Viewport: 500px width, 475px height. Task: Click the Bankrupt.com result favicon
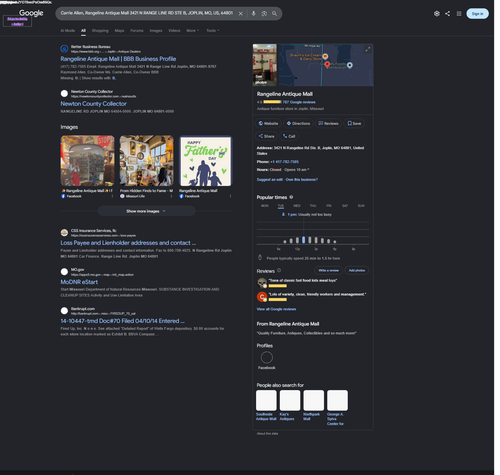[64, 311]
